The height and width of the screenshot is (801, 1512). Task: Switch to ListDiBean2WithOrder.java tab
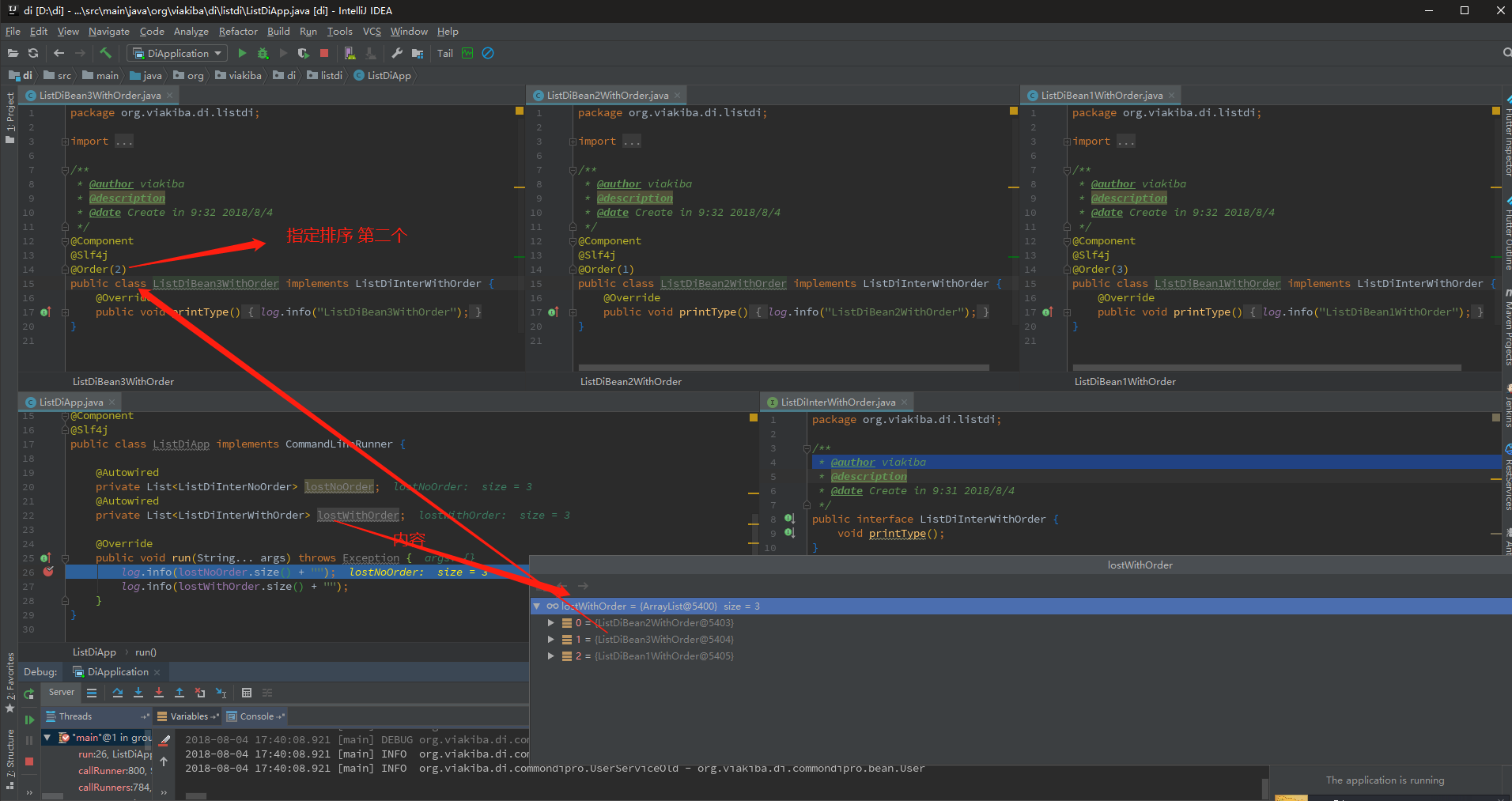(x=607, y=95)
